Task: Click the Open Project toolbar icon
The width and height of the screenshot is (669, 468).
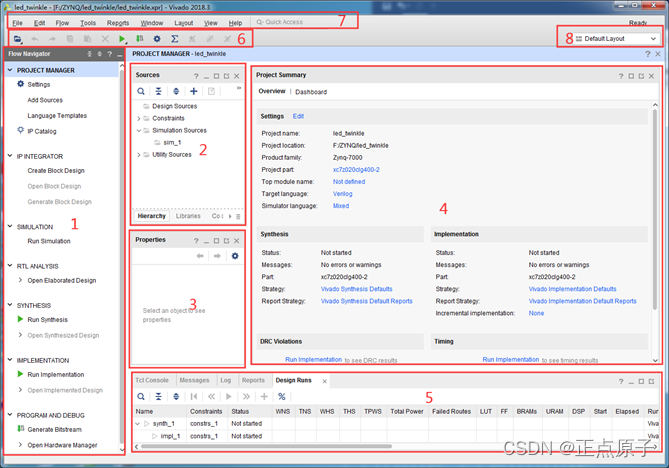Action: click(x=17, y=39)
